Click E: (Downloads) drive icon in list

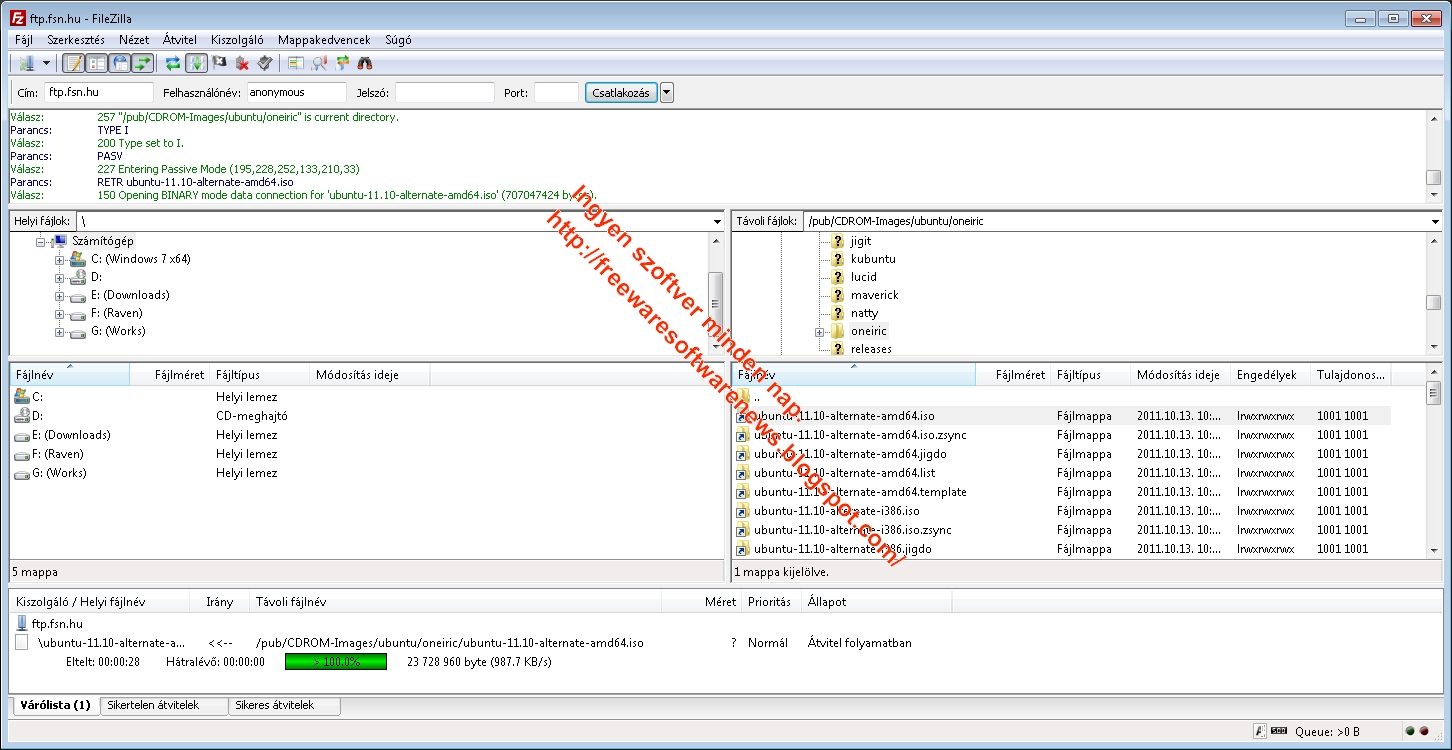pyautogui.click(x=22, y=435)
